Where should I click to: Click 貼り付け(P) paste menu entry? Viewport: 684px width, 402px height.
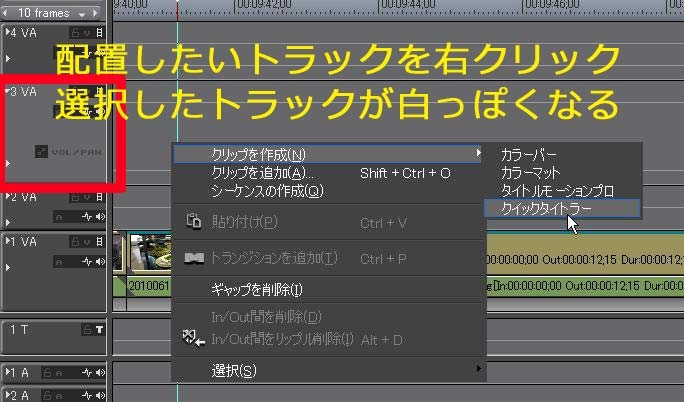328,222
